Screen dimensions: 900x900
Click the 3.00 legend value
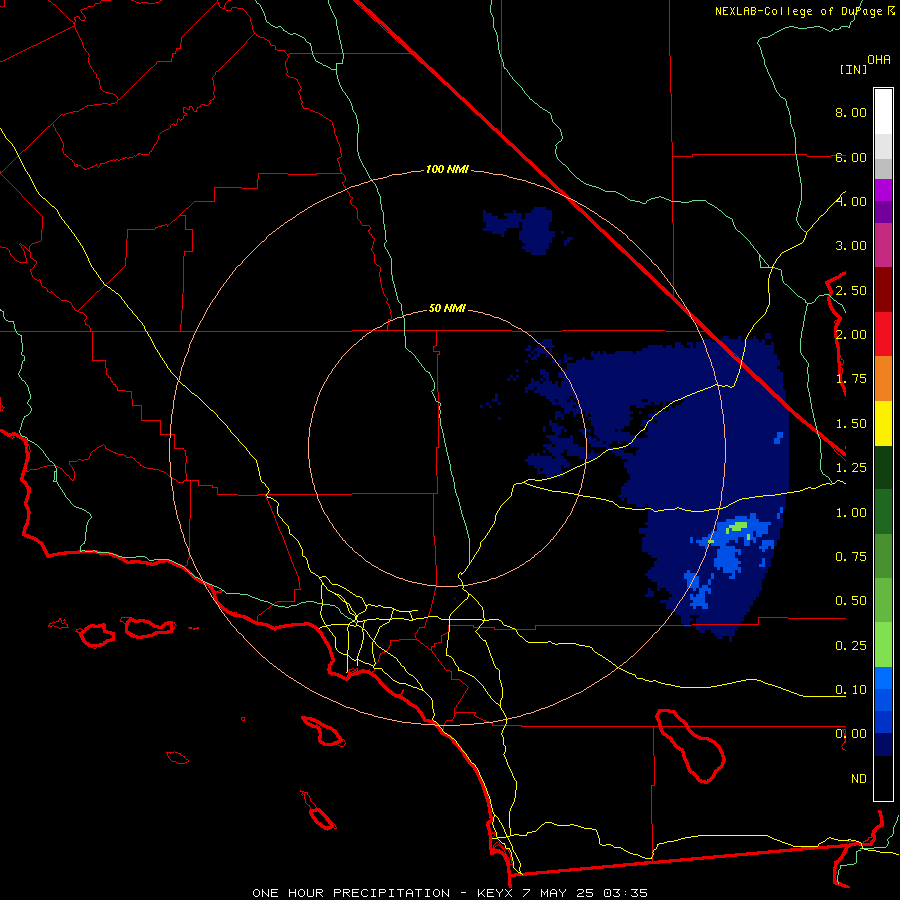click(x=851, y=246)
